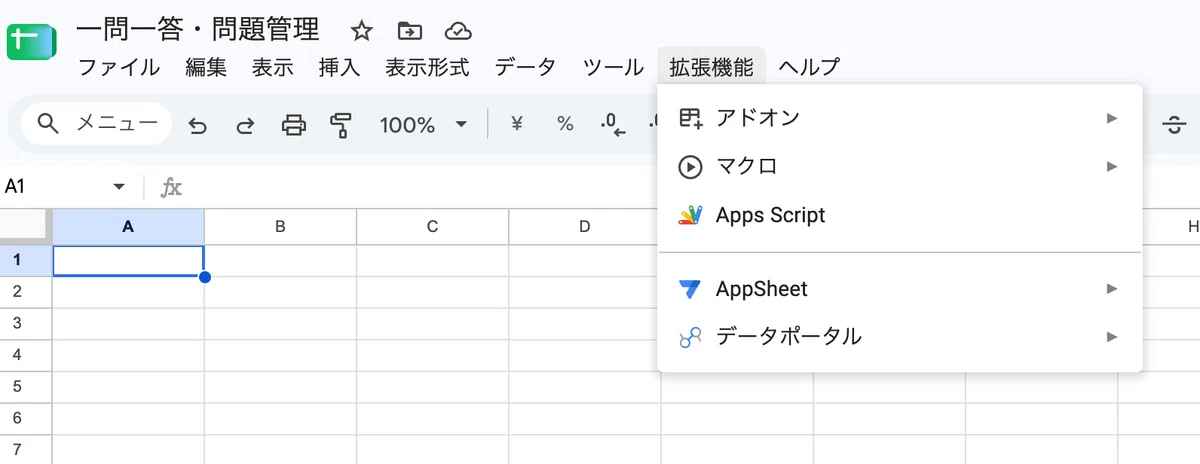Open the 表示形式 menu
This screenshot has height=464, width=1200.
pos(427,67)
